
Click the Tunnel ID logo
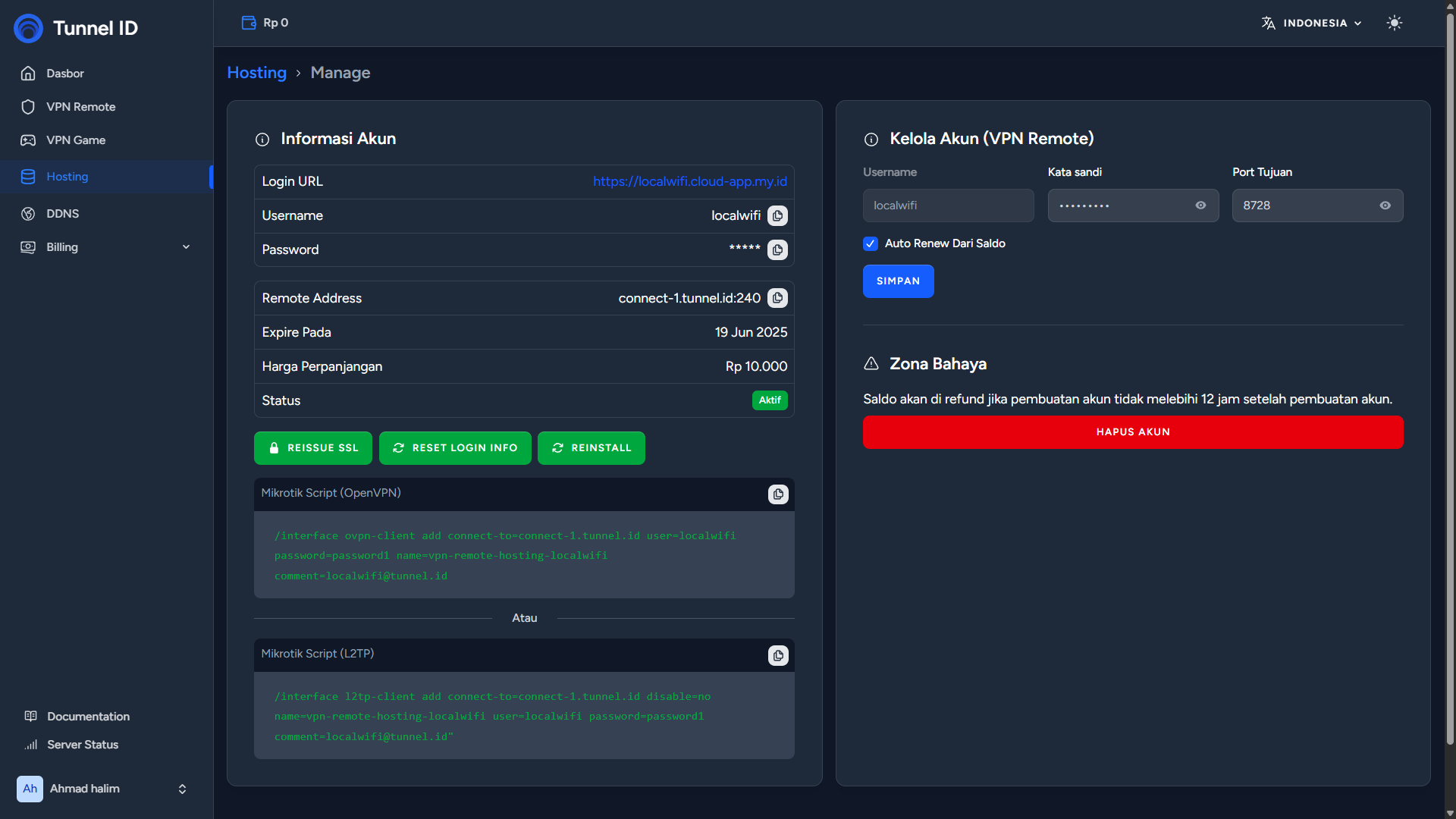76,28
